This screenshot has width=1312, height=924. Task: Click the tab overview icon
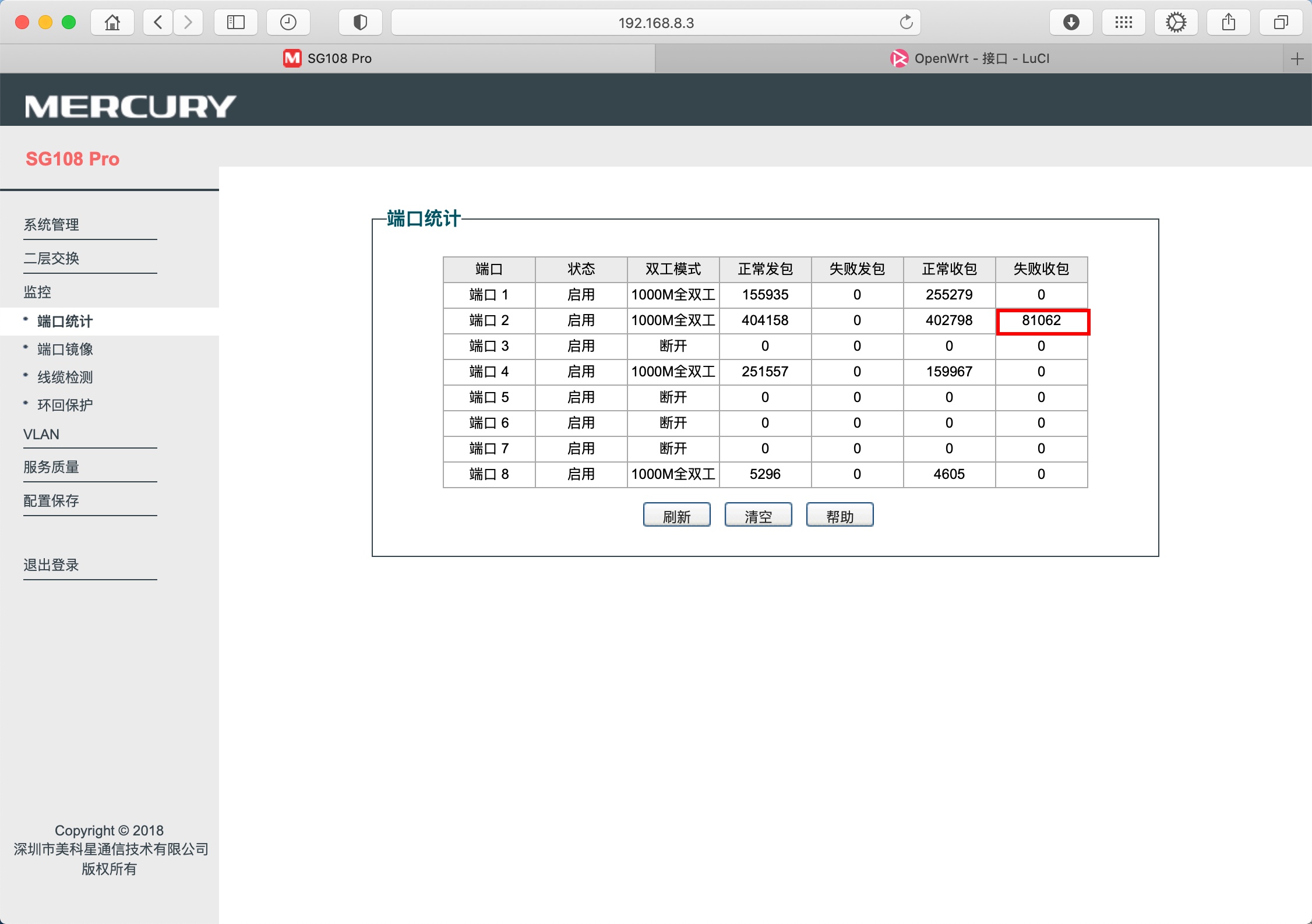[x=1281, y=22]
